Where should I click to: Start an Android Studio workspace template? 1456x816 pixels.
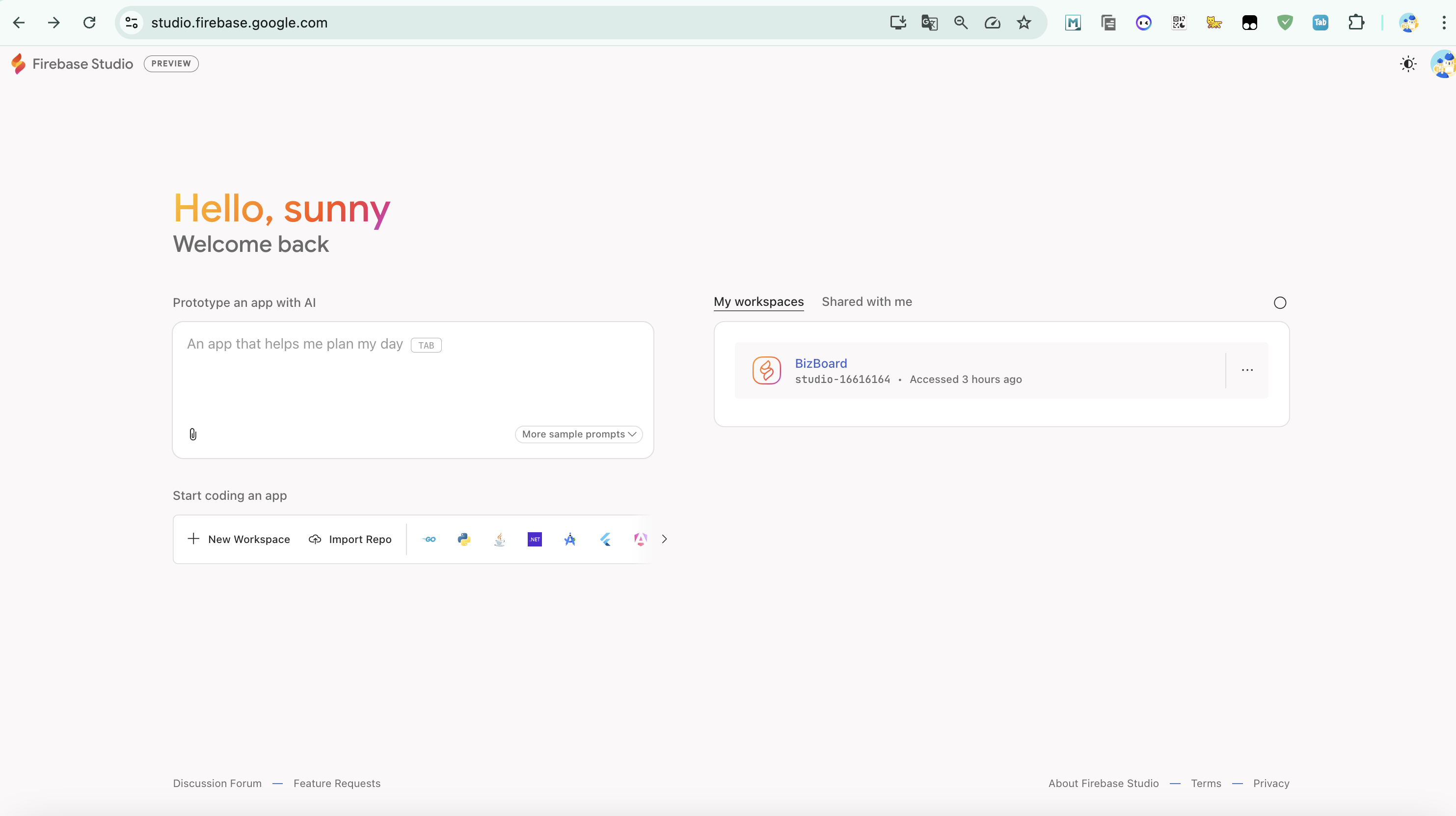570,540
